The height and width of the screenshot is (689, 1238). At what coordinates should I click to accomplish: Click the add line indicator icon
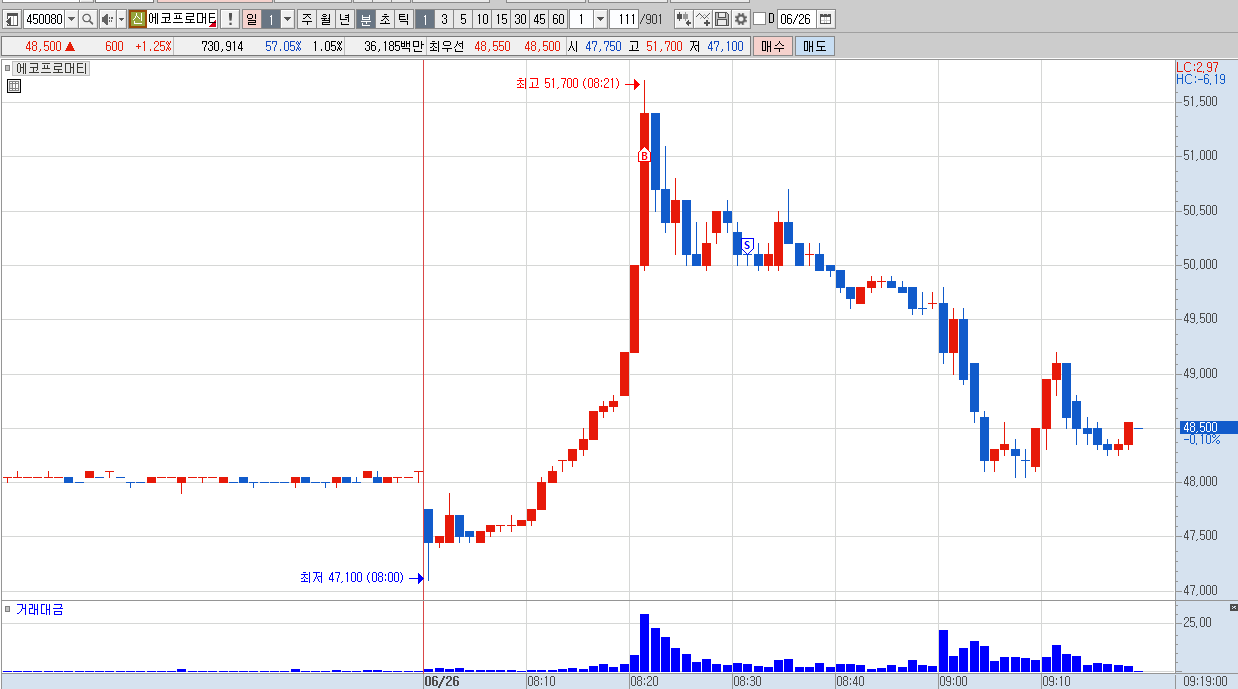(703, 19)
